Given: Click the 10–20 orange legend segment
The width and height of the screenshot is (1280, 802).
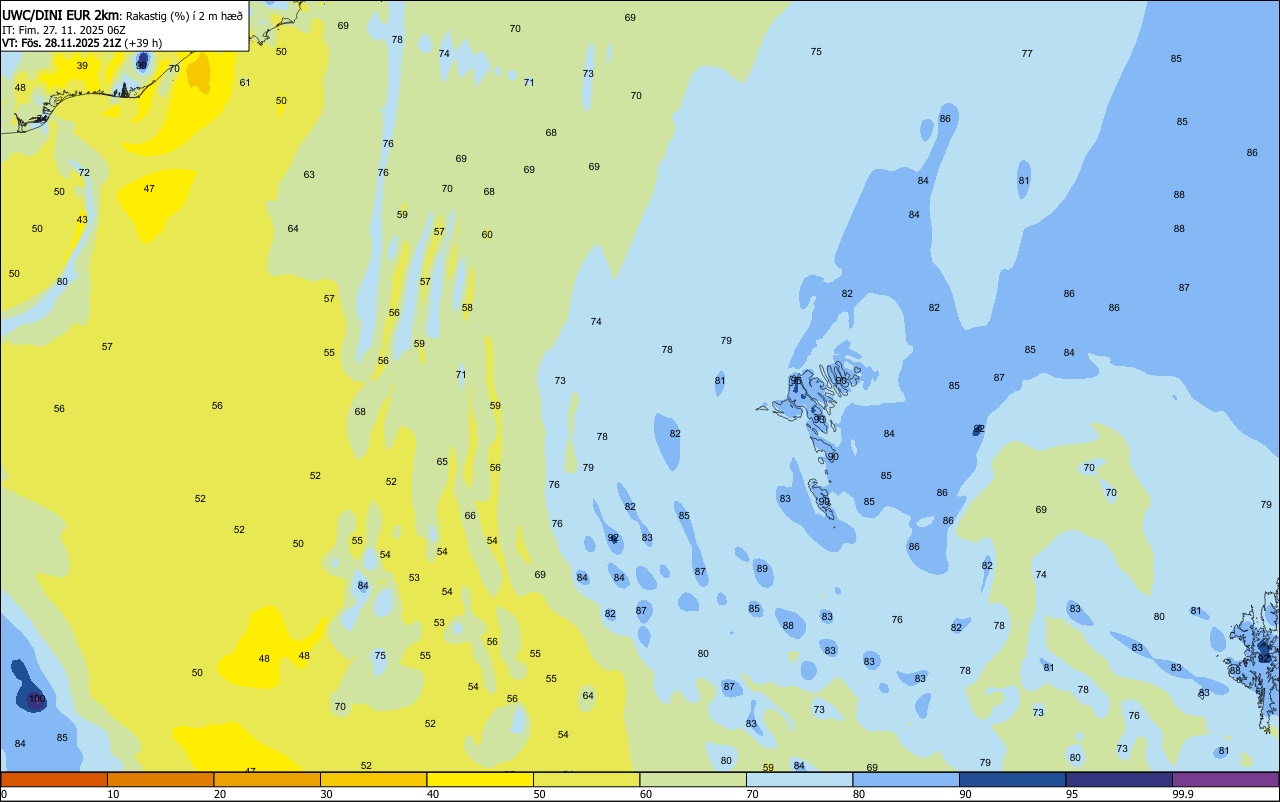Looking at the screenshot, I should click(x=160, y=779).
